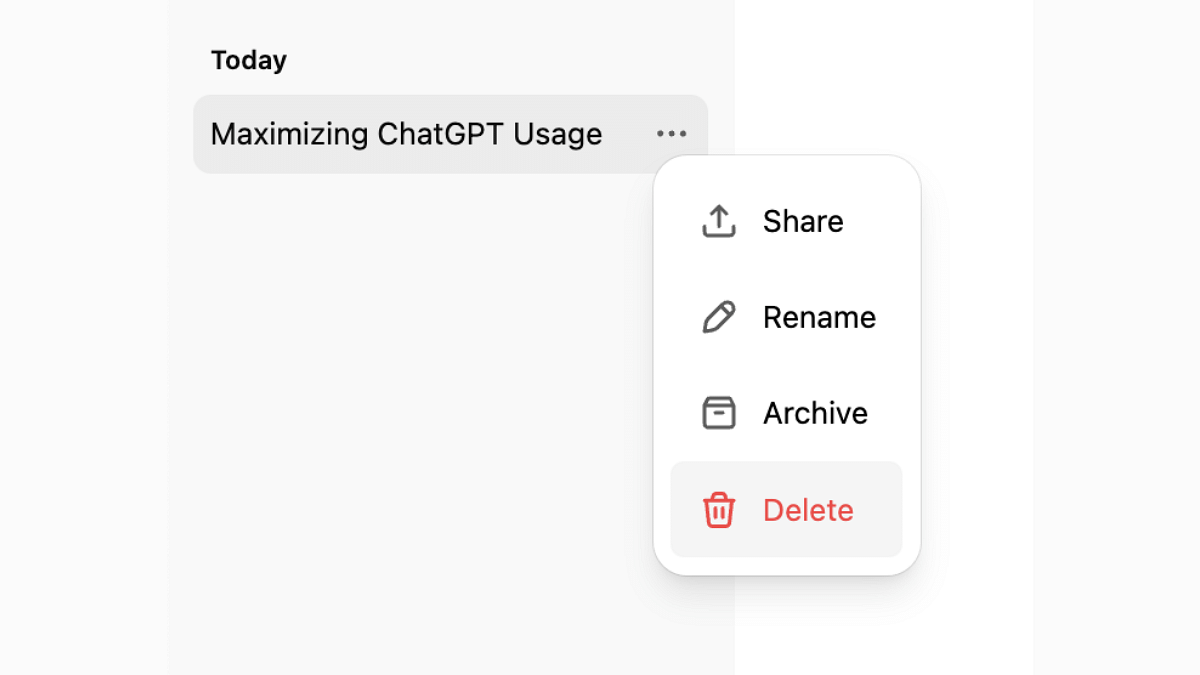This screenshot has height=675, width=1200.
Task: Click the Today section heading
Action: coord(249,60)
